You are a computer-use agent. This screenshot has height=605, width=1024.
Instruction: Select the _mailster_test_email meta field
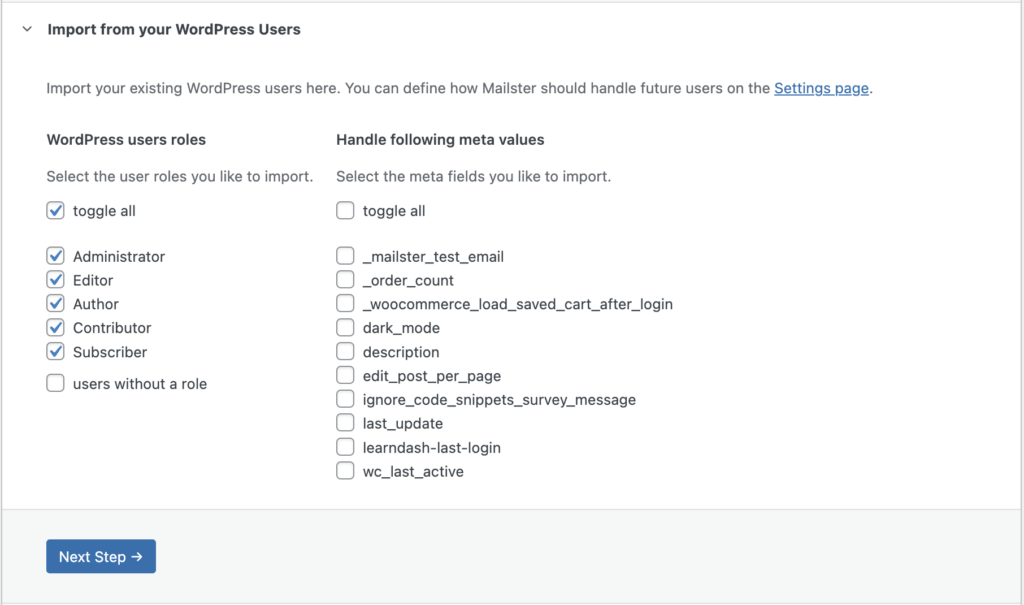[x=345, y=256]
